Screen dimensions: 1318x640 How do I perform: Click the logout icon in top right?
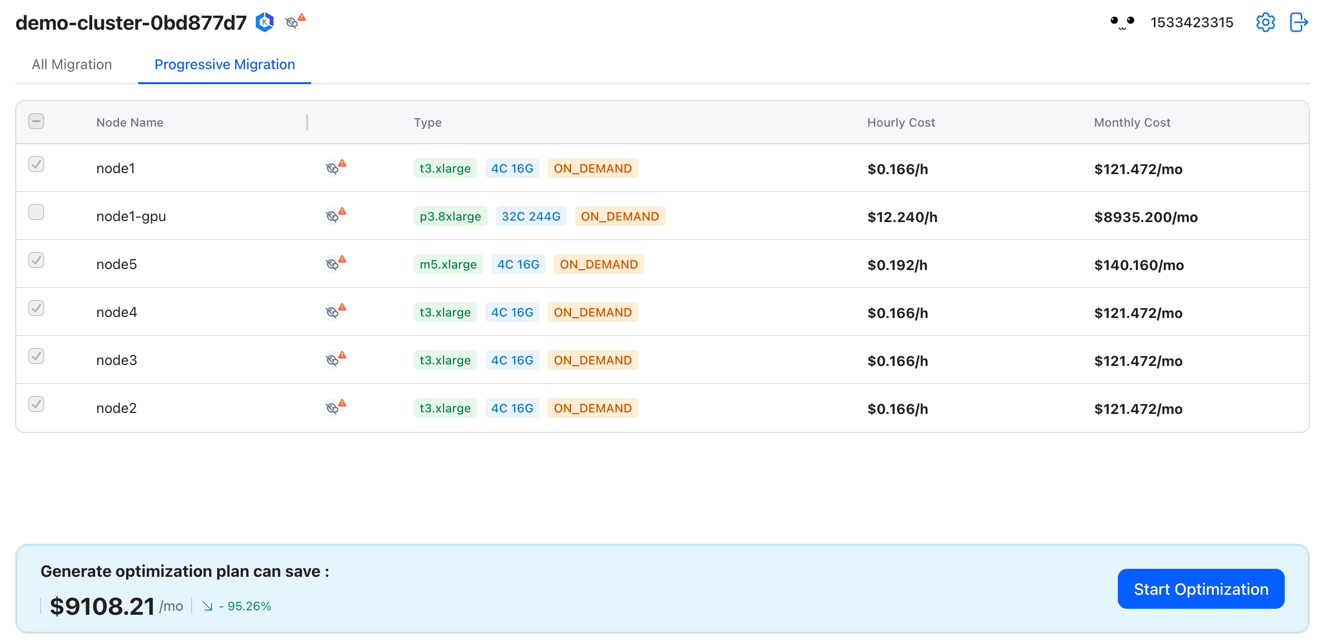click(x=1298, y=22)
